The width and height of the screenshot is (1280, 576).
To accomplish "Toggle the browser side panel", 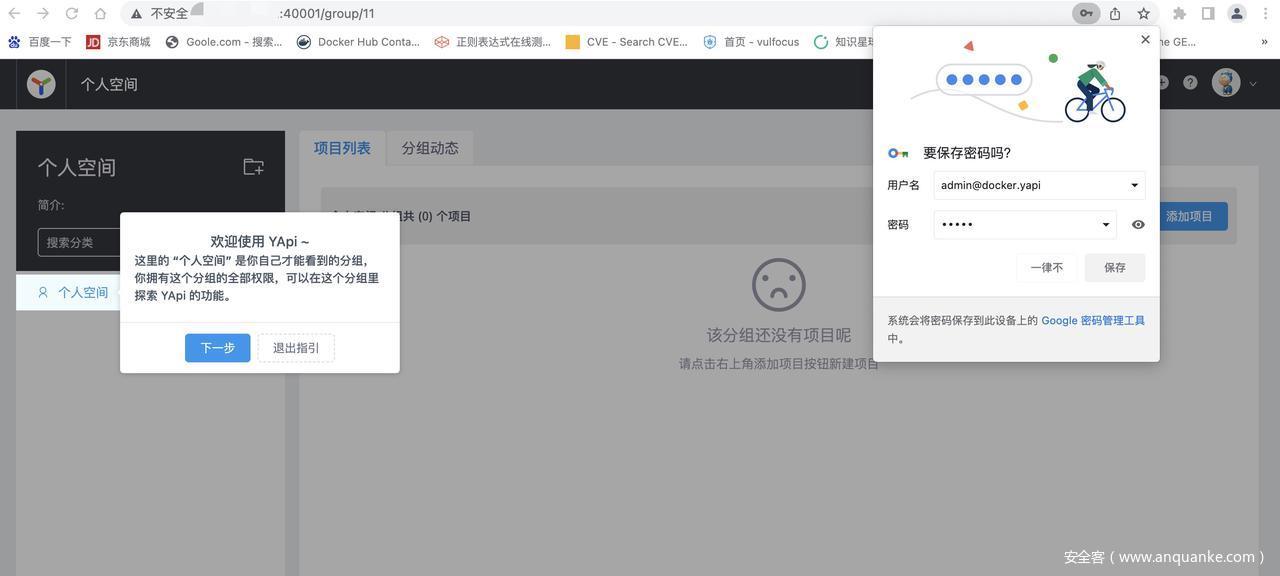I will 1208,14.
